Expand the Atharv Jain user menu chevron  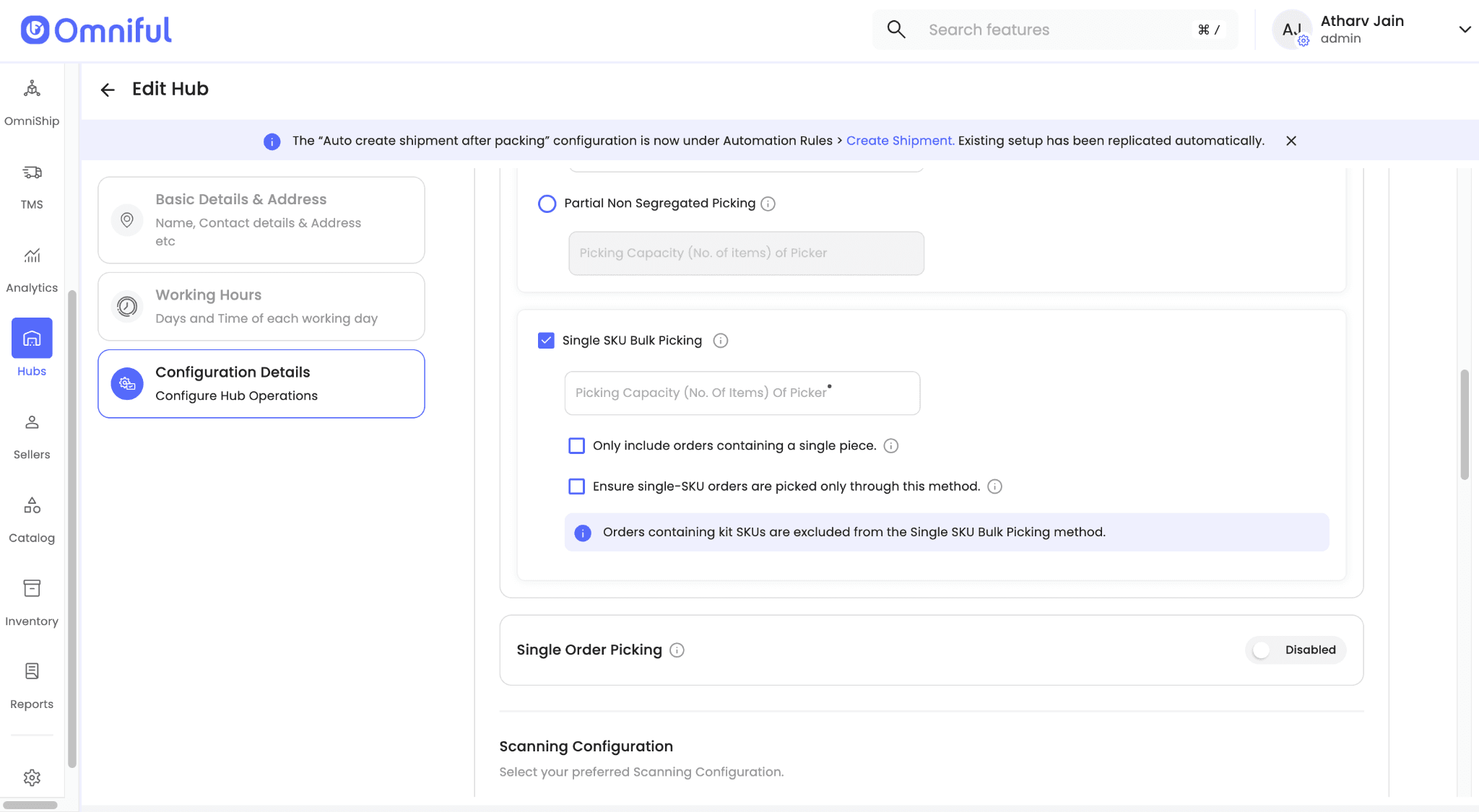click(x=1465, y=30)
